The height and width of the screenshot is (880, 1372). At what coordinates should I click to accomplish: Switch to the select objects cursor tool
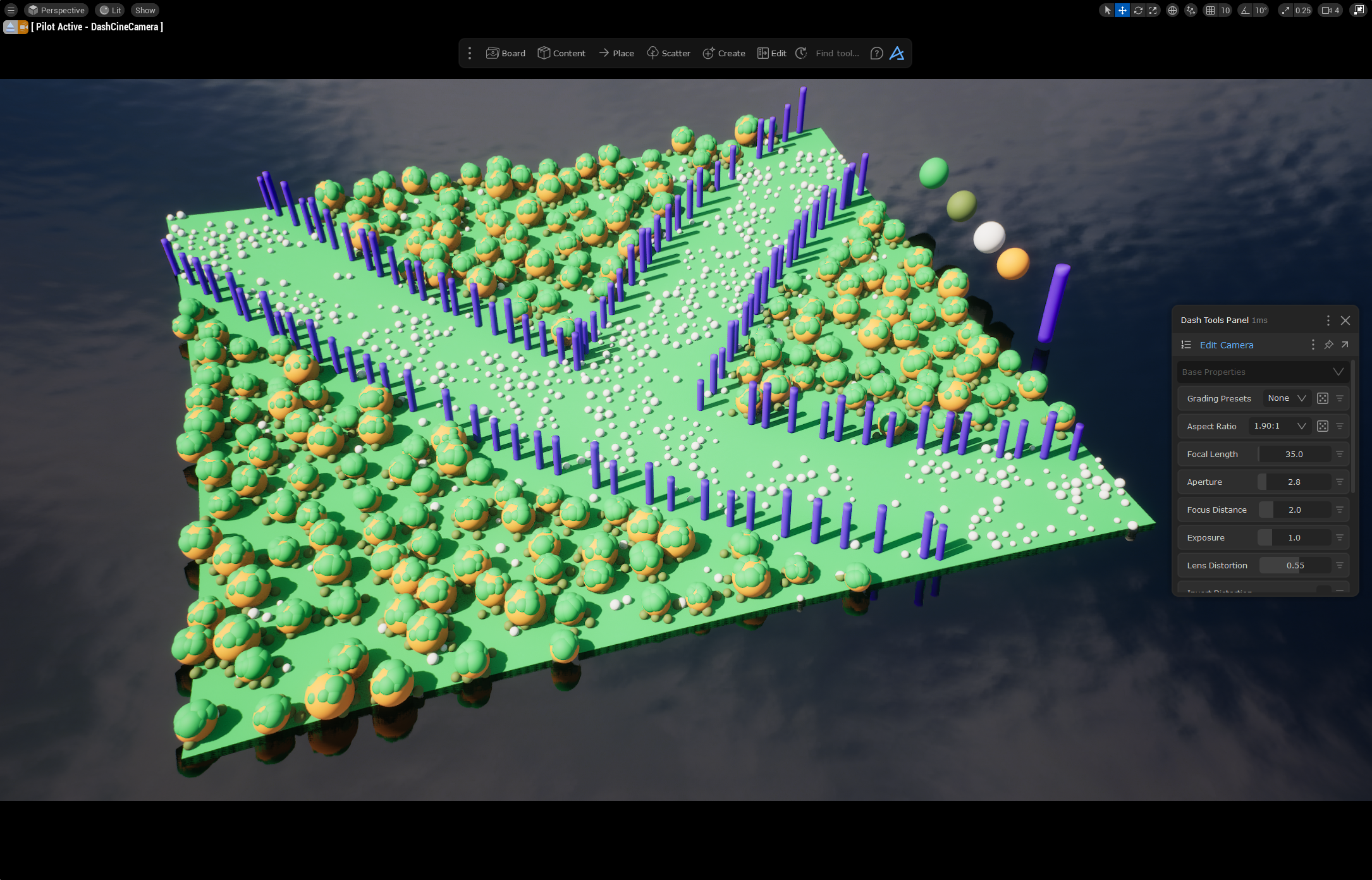tap(1107, 10)
